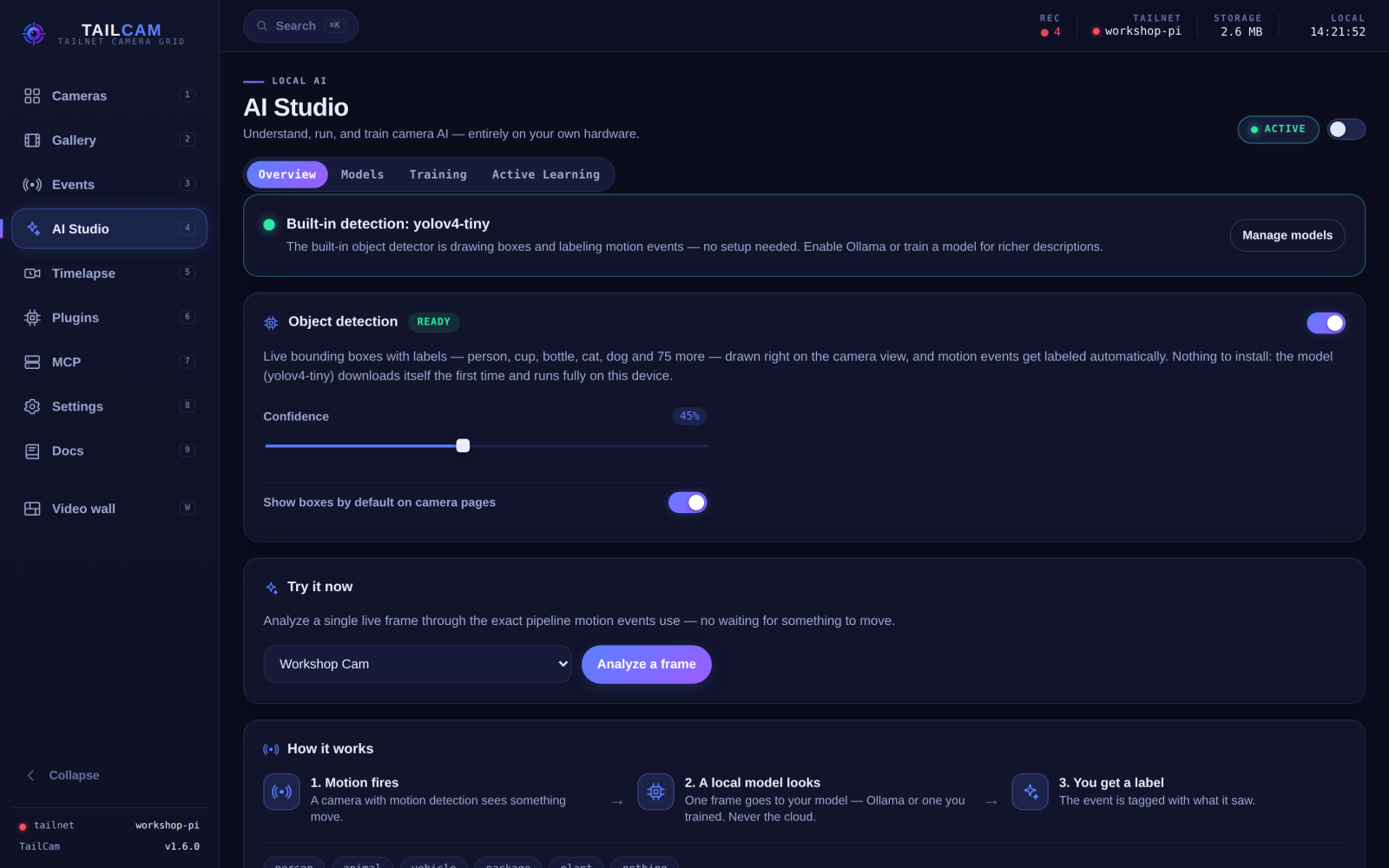Click the Object detection chip icon

click(271, 323)
